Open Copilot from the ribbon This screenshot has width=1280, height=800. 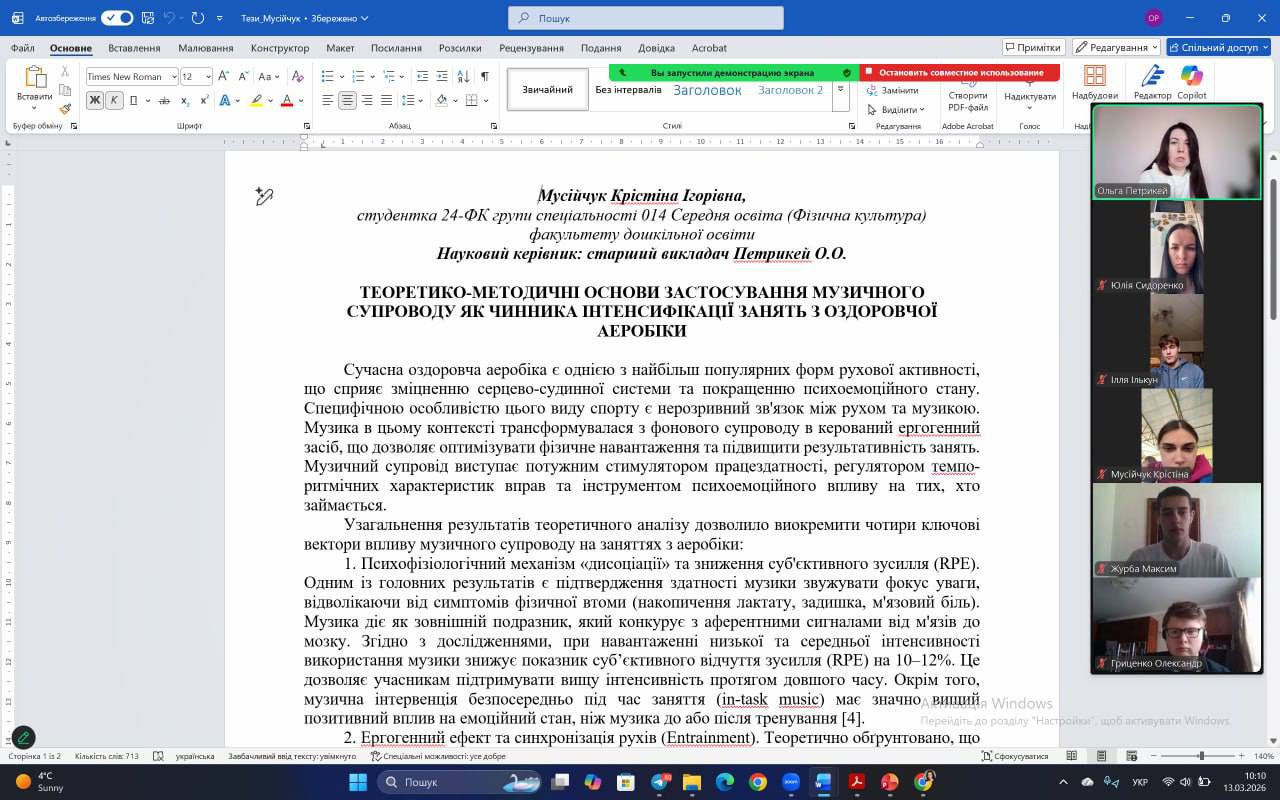click(x=1192, y=82)
